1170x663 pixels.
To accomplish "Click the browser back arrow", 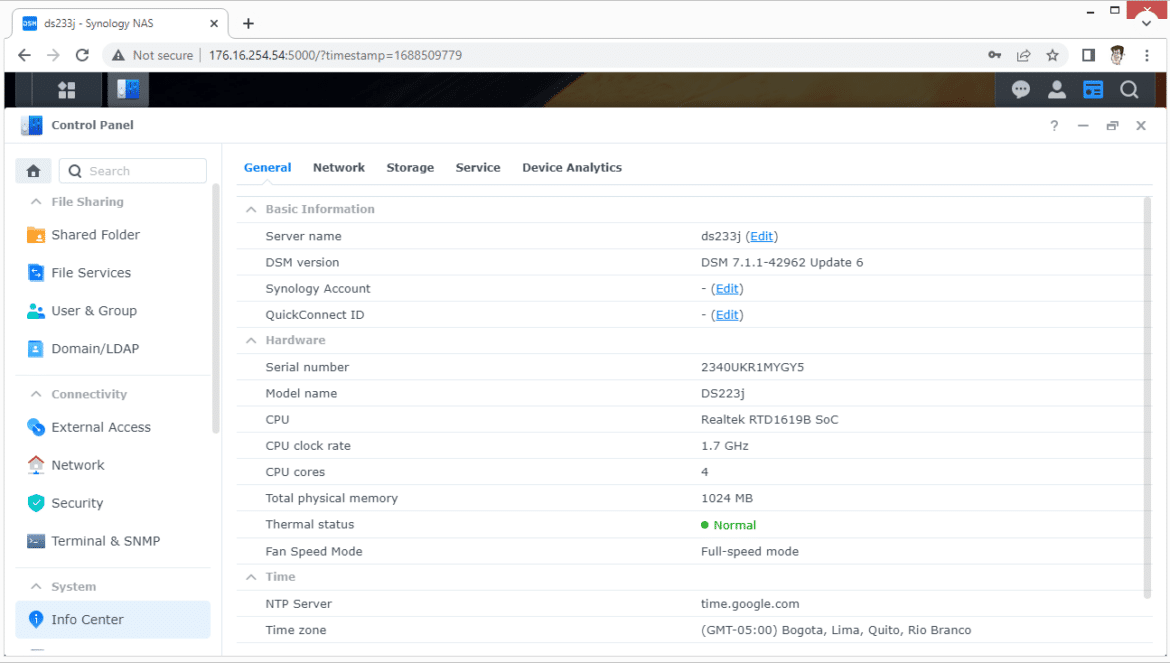I will pos(24,55).
